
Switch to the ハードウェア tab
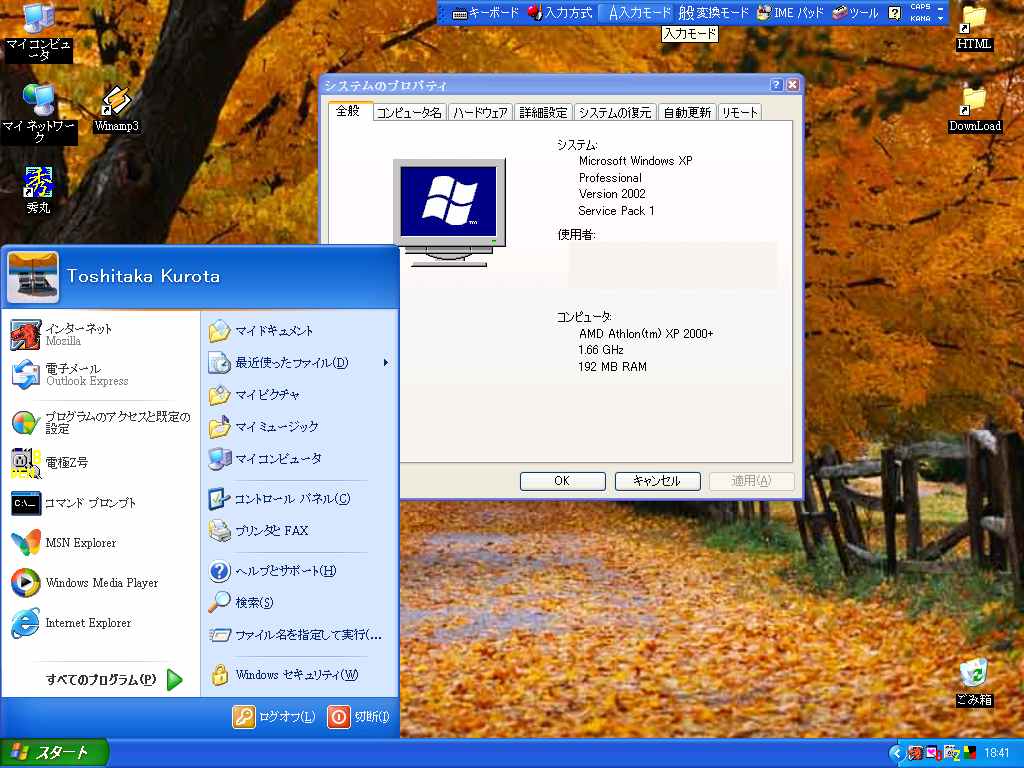pyautogui.click(x=480, y=112)
